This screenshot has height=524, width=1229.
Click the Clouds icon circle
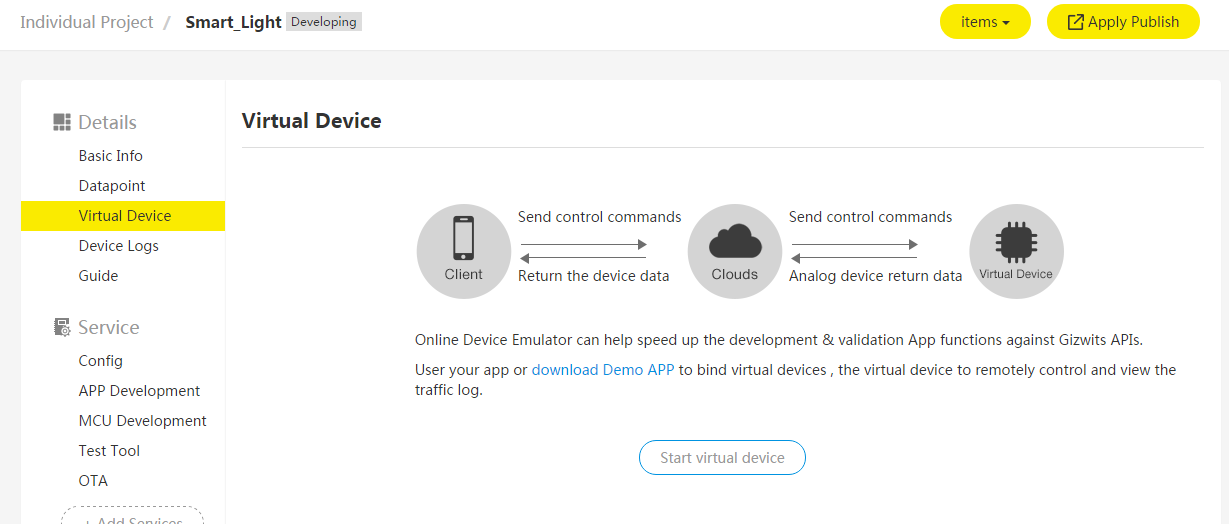coord(735,251)
